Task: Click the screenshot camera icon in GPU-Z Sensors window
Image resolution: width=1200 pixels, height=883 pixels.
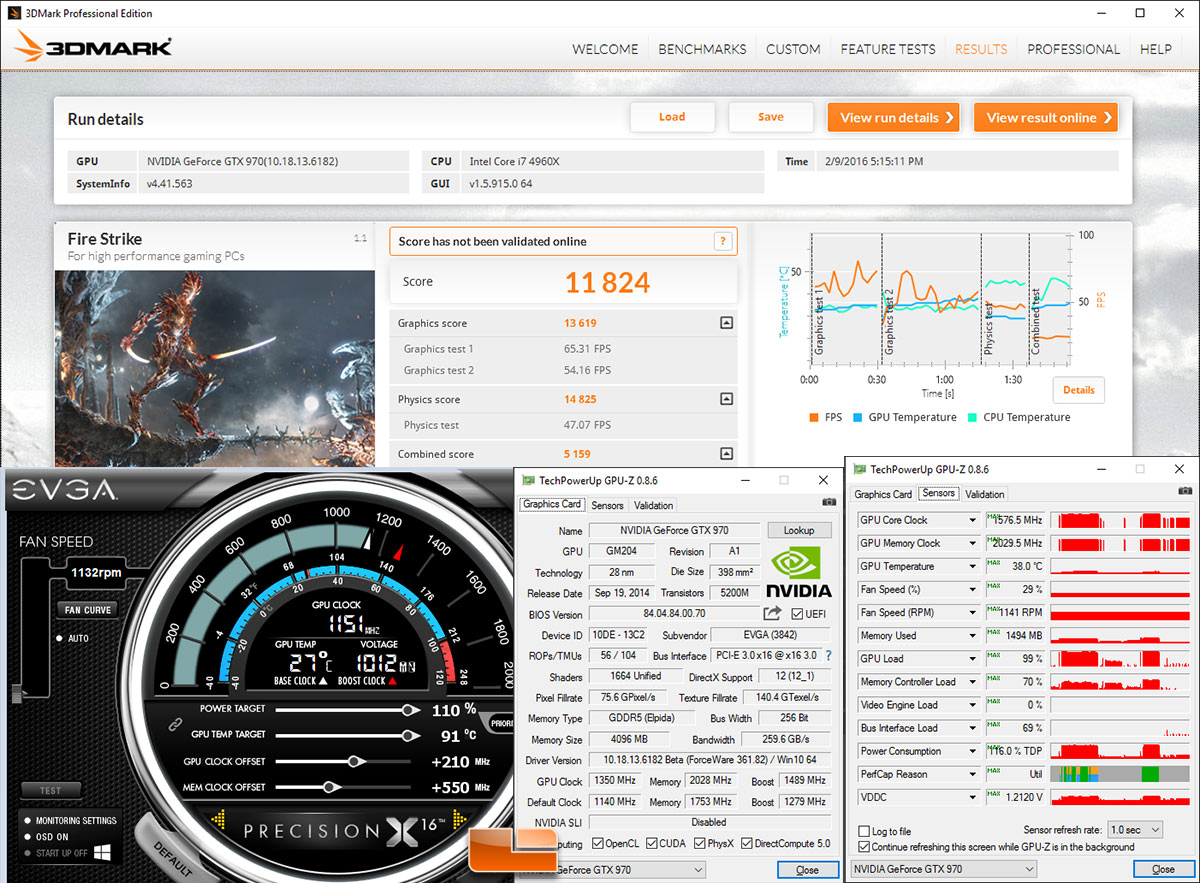Action: 1185,491
